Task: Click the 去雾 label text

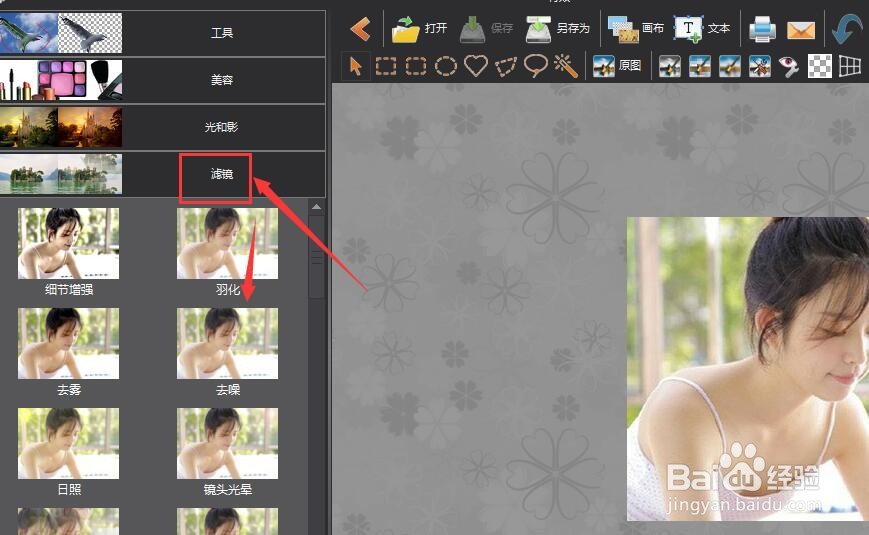Action: click(69, 390)
